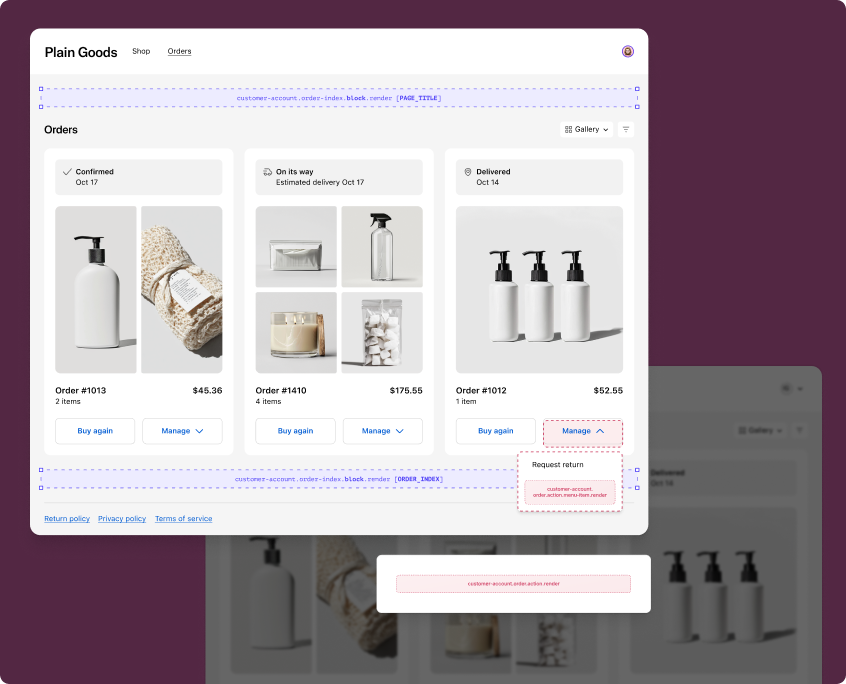This screenshot has width=846, height=684.
Task: Go to the Shop nav tab
Action: [141, 51]
